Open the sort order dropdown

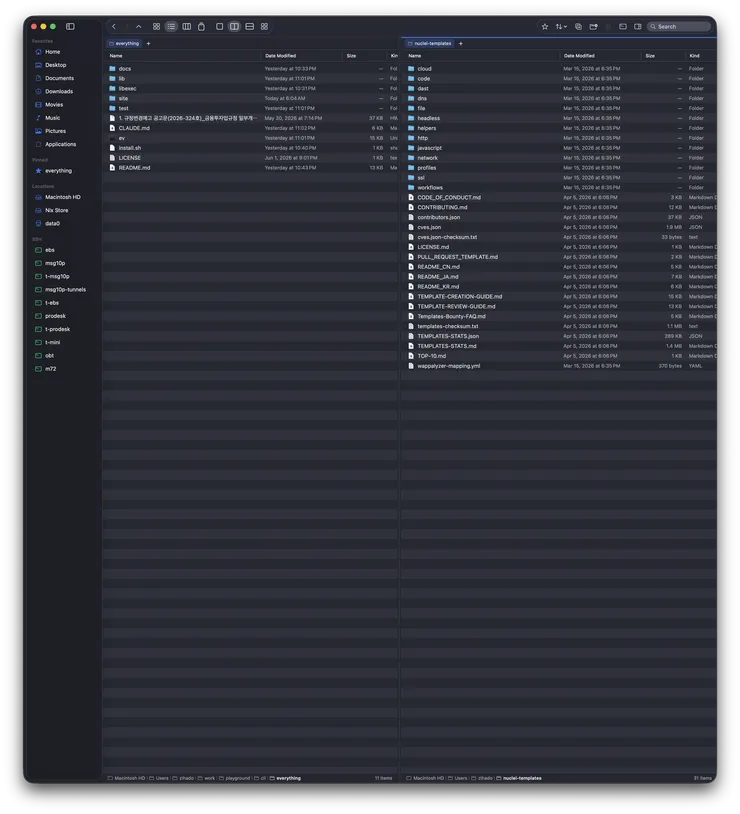coord(561,26)
